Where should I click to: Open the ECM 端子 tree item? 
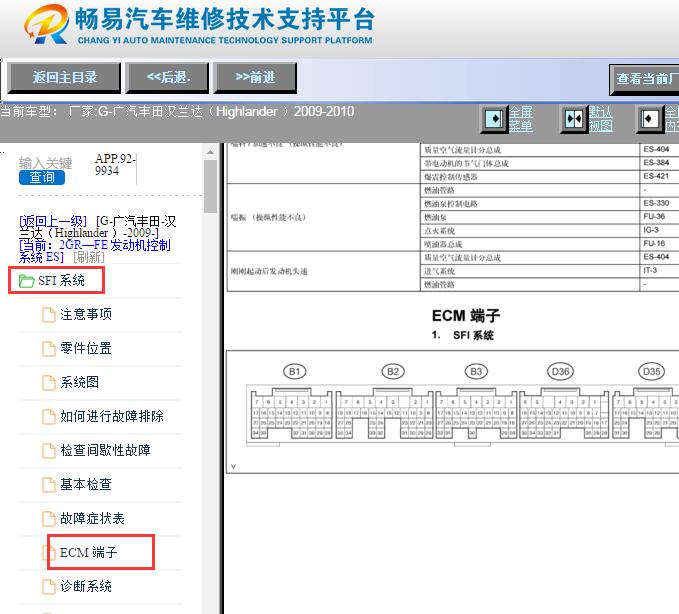tap(89, 553)
